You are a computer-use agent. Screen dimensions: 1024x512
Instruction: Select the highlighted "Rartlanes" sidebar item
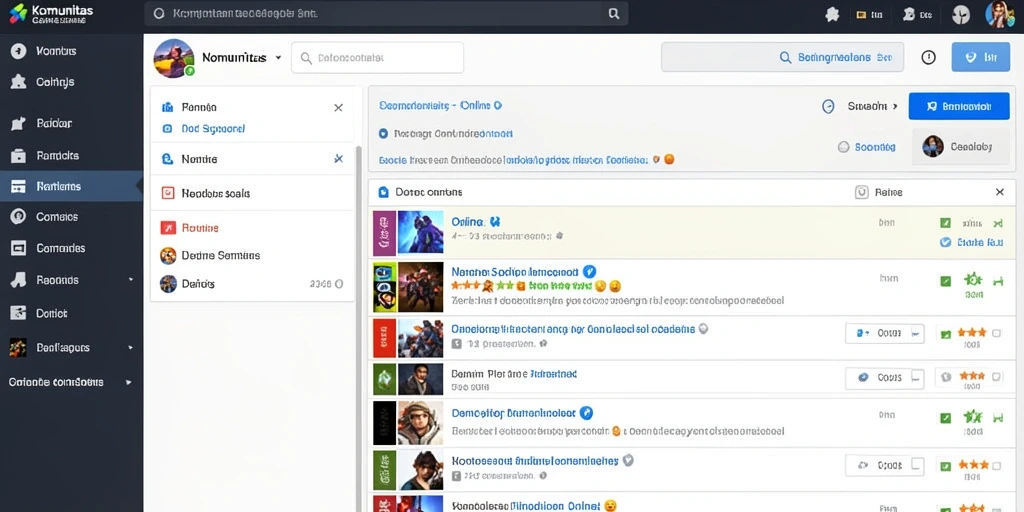click(72, 186)
